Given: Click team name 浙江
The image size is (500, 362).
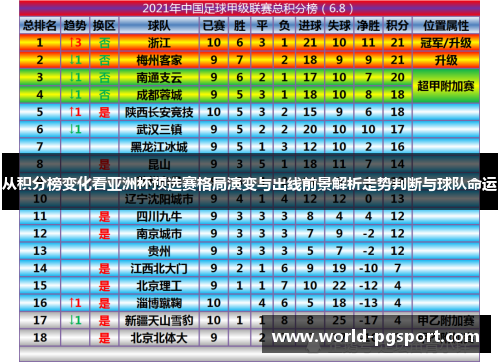Looking at the screenshot, I should pos(159,43).
